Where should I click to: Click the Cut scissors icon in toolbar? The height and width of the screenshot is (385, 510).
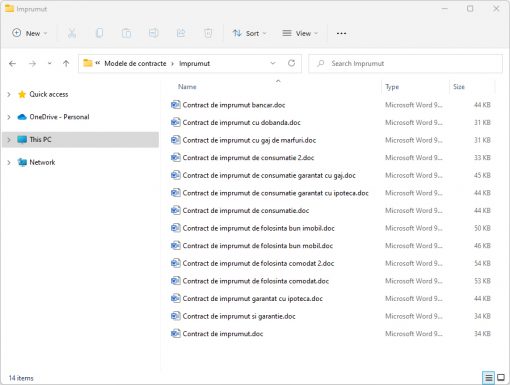coord(72,33)
